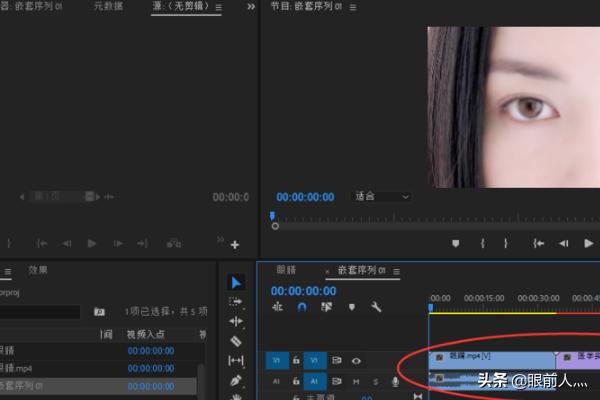The width and height of the screenshot is (600, 400).
Task: Close the 嵌套序列 01 timeline tab
Action: tap(327, 271)
